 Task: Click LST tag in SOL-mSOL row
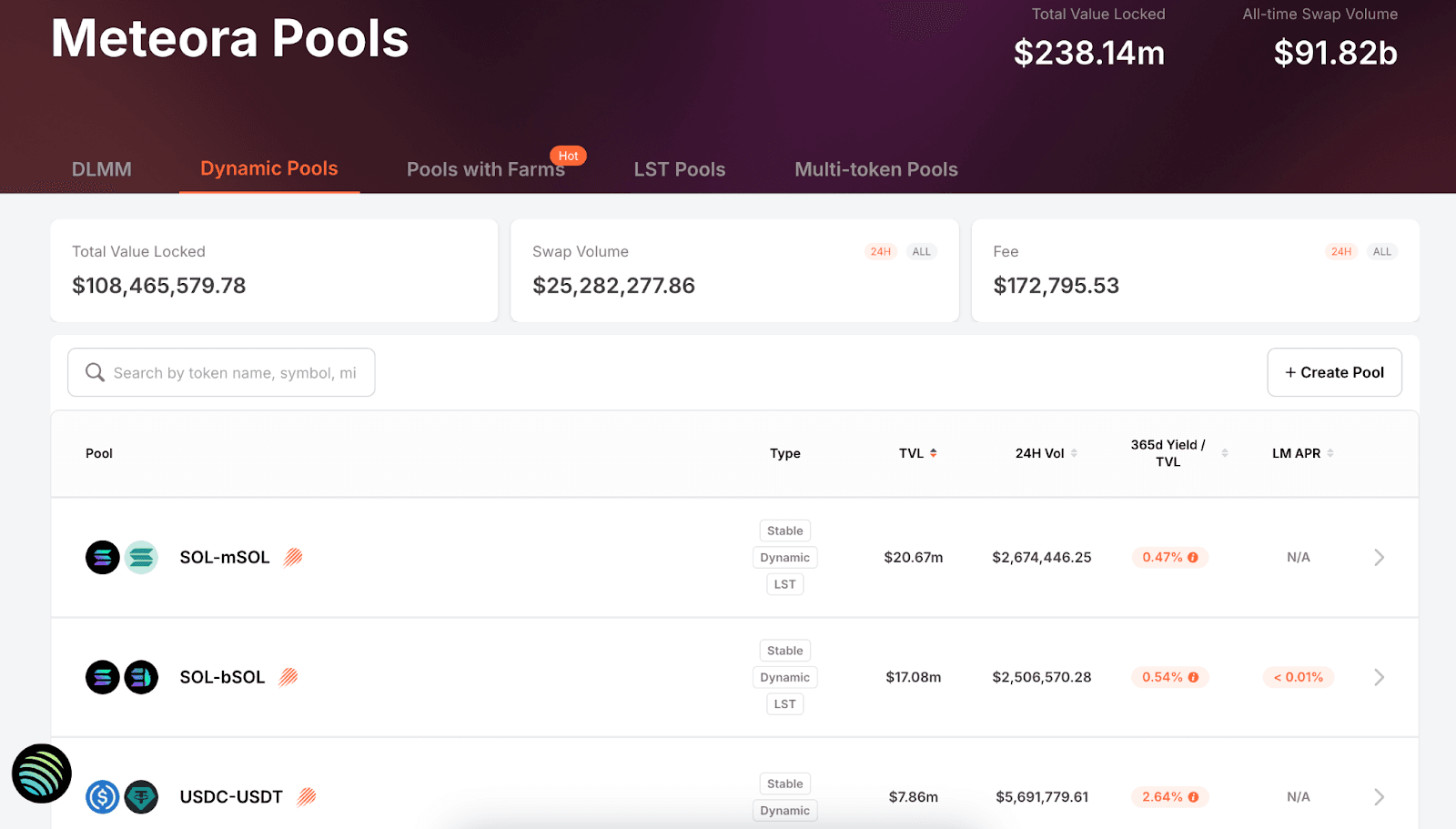785,584
